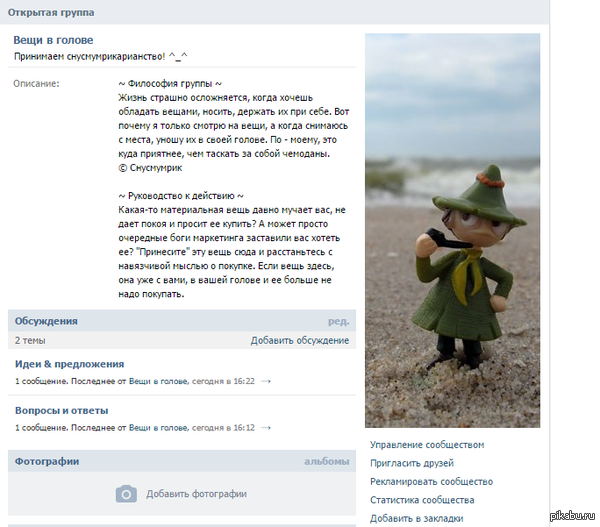Click arrow icon next to Идеи & предложения message
This screenshot has width=600, height=527.
tap(266, 381)
